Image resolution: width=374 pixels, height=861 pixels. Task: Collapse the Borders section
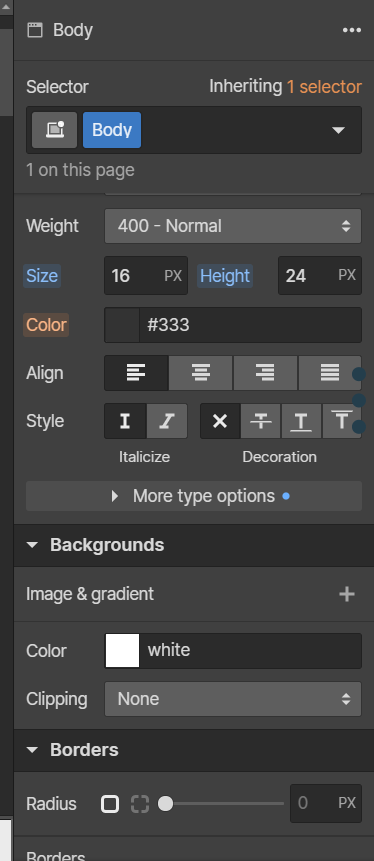click(32, 750)
